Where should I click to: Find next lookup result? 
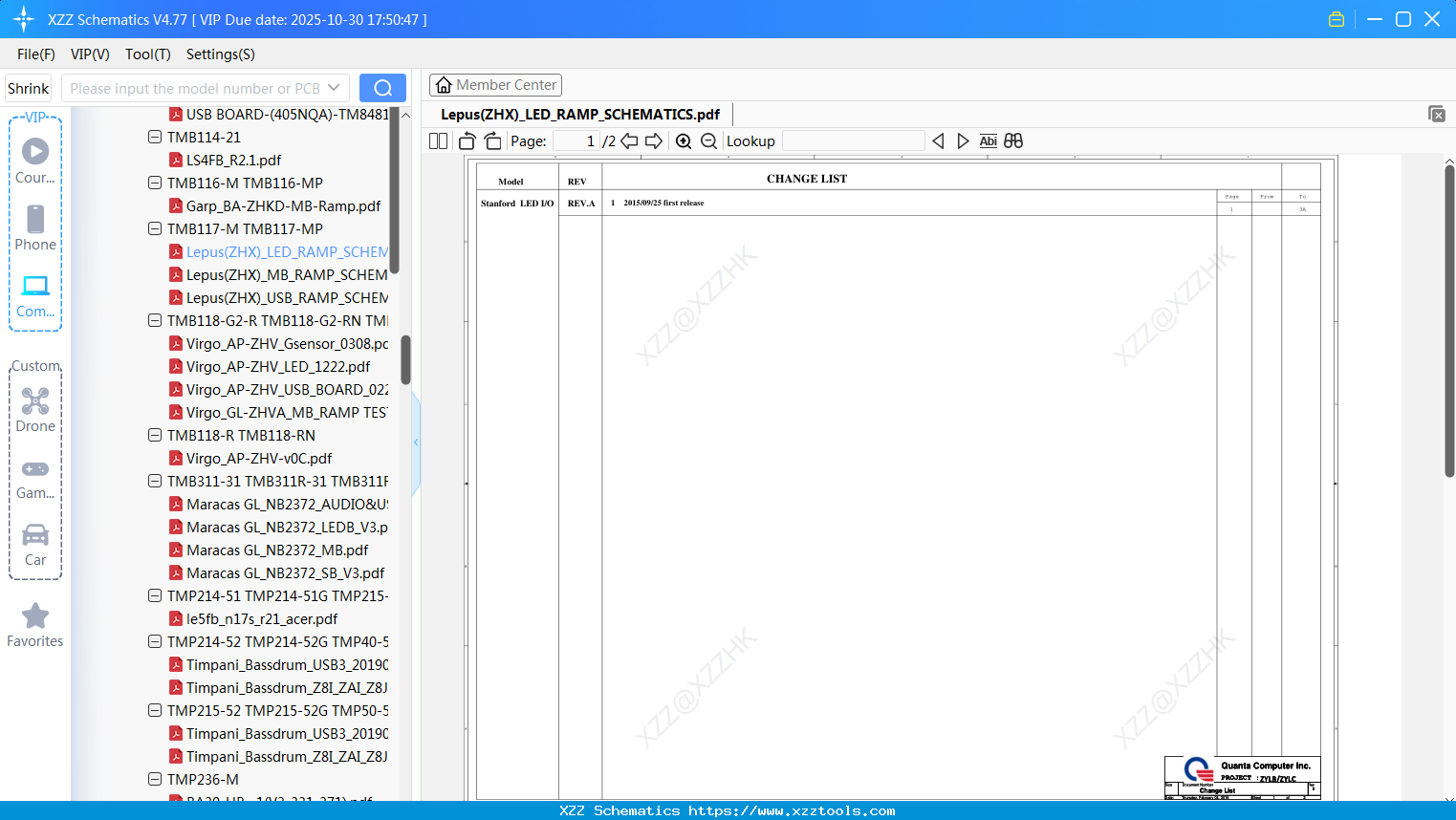click(963, 140)
